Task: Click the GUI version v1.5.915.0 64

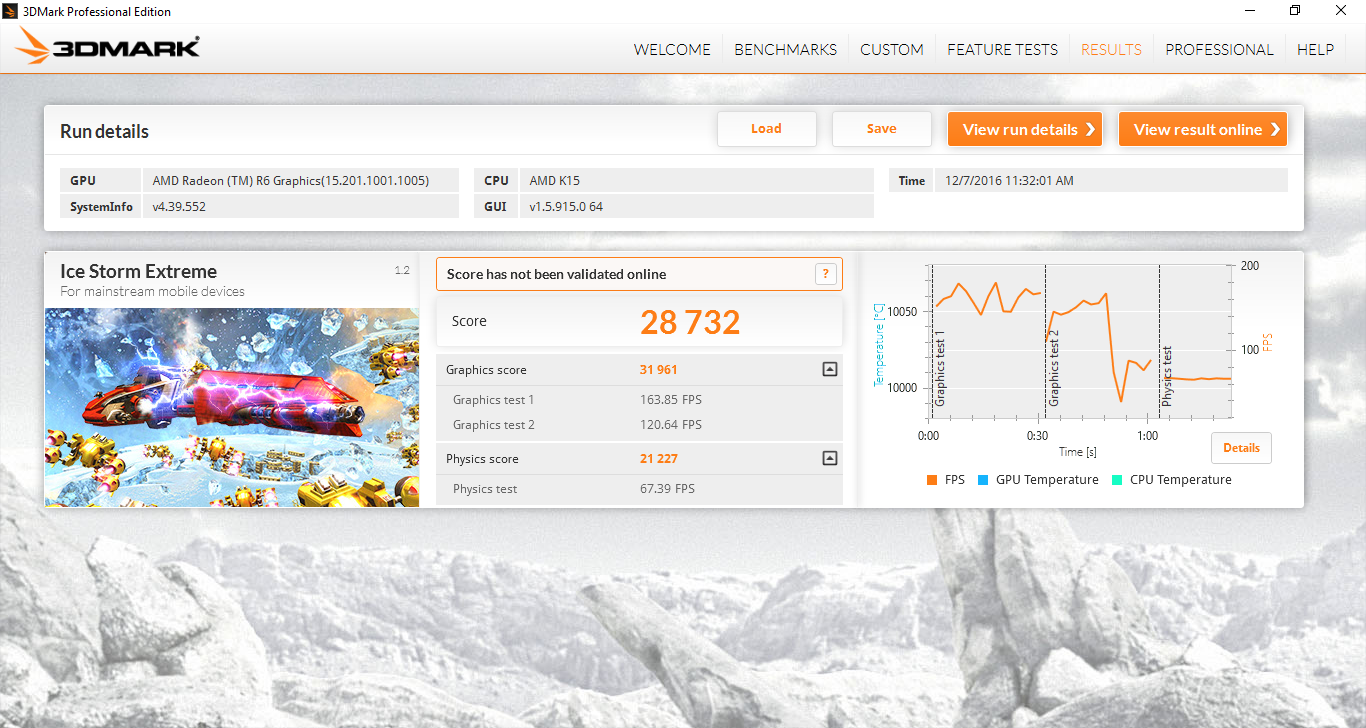Action: click(566, 207)
